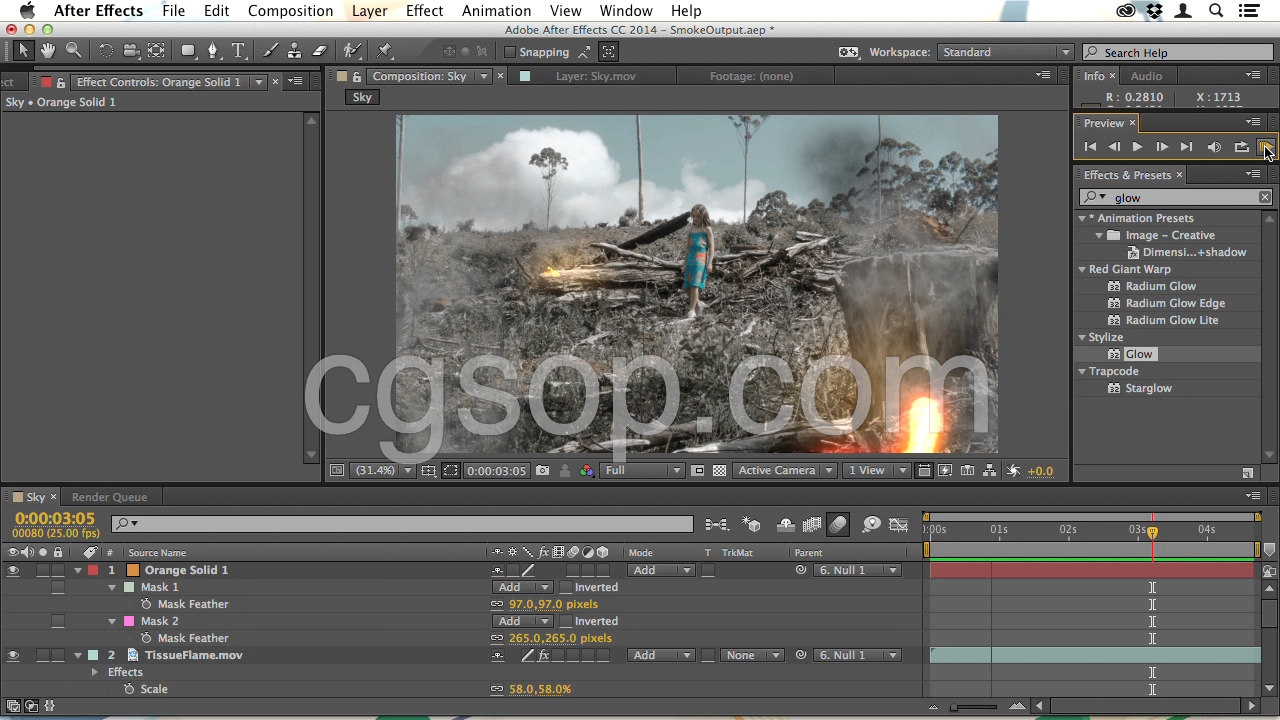The width and height of the screenshot is (1280, 720).
Task: Click the Motion Blur enable icon in timeline
Action: [838, 525]
